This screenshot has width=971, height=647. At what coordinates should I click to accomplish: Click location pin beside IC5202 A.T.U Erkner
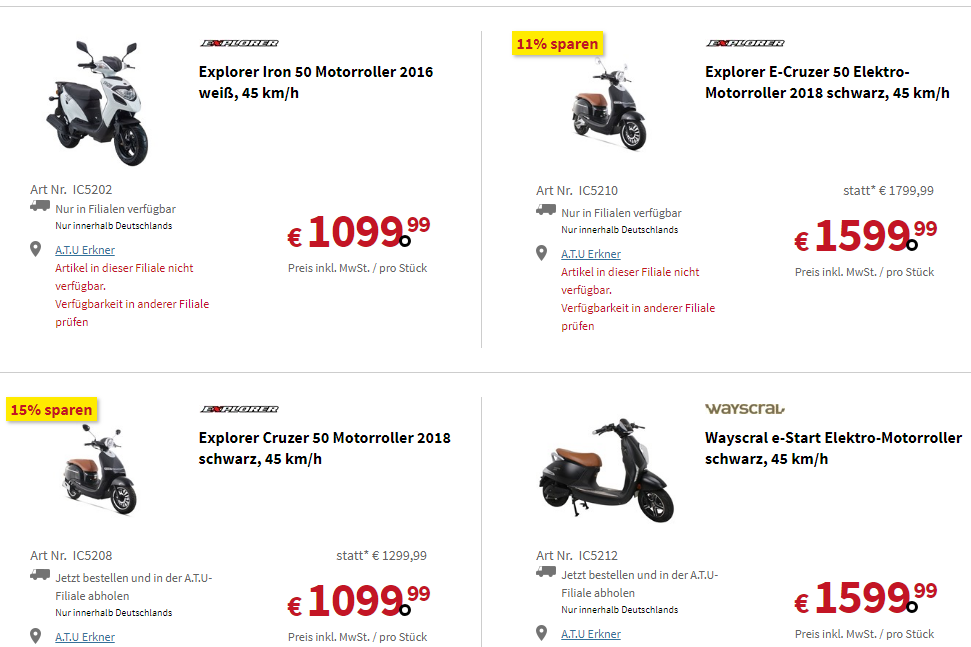[36, 250]
